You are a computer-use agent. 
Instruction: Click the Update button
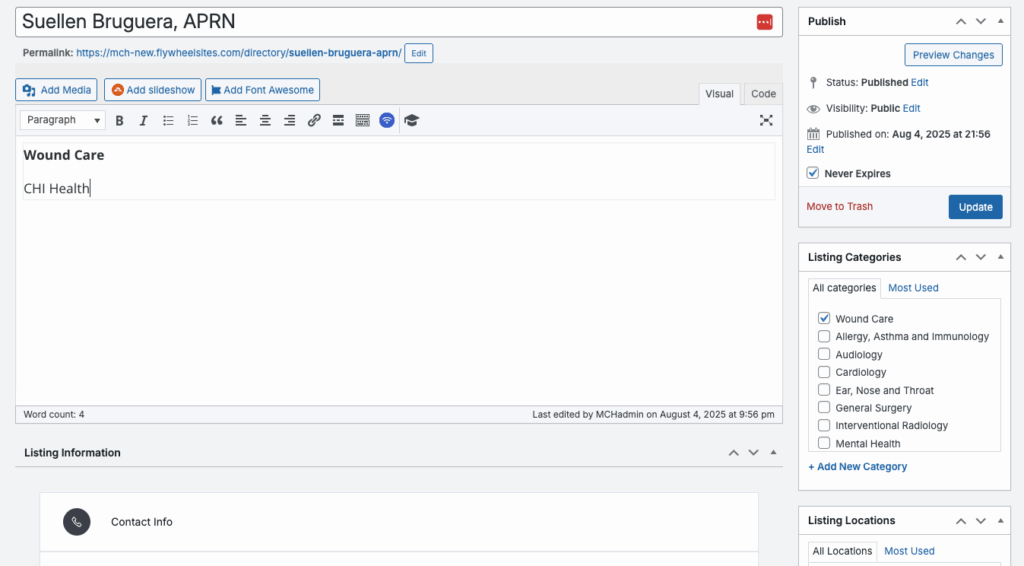click(x=975, y=207)
